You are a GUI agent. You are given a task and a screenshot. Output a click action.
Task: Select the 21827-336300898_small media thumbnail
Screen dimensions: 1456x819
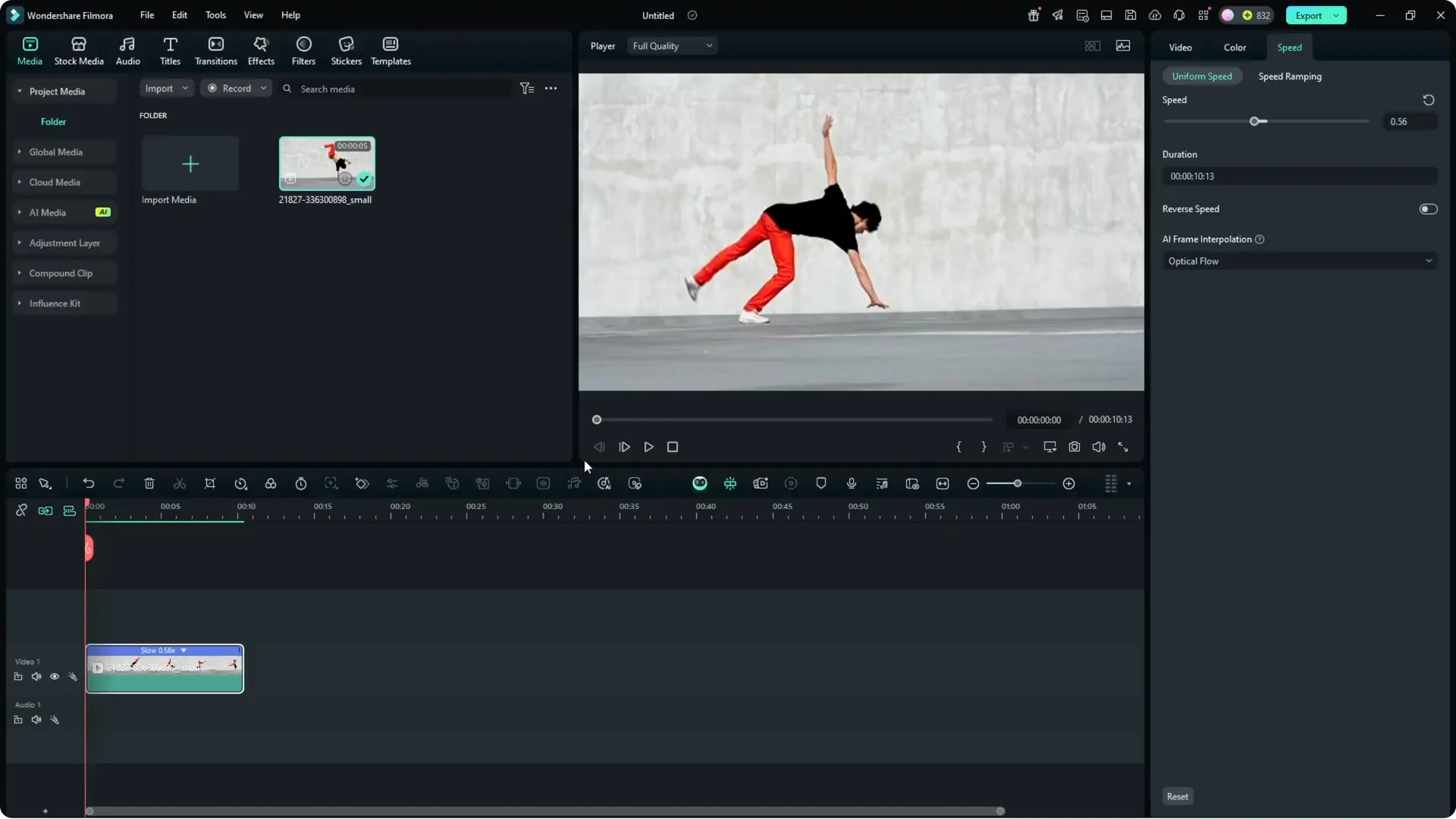coord(326,162)
